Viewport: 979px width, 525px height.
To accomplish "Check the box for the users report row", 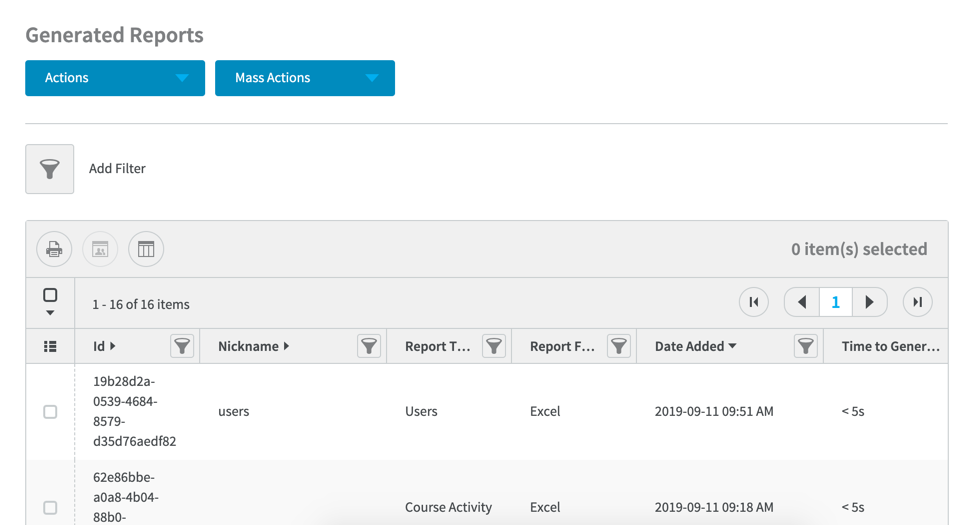I will point(50,412).
